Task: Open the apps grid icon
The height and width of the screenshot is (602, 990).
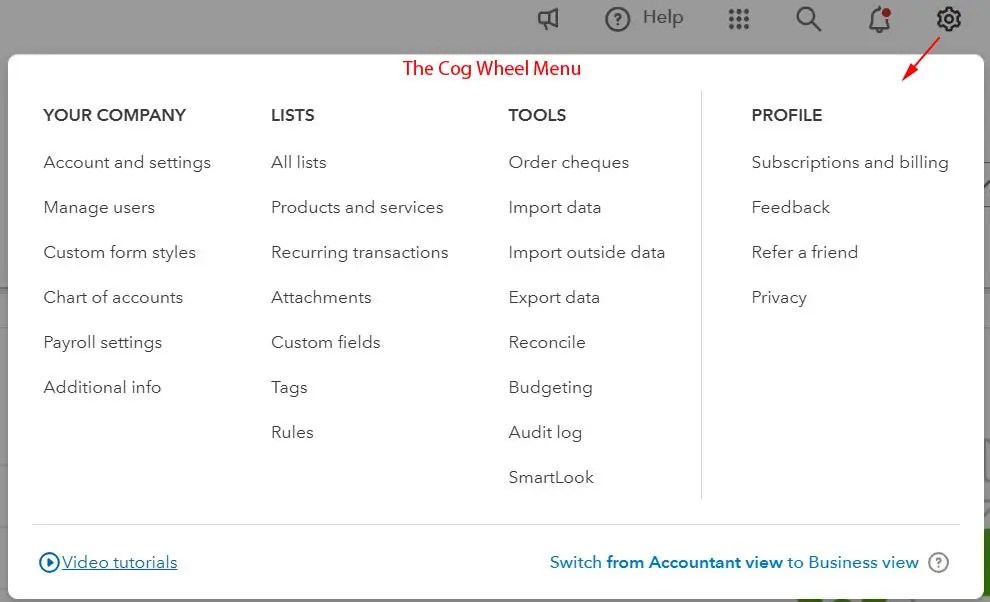Action: tap(739, 19)
